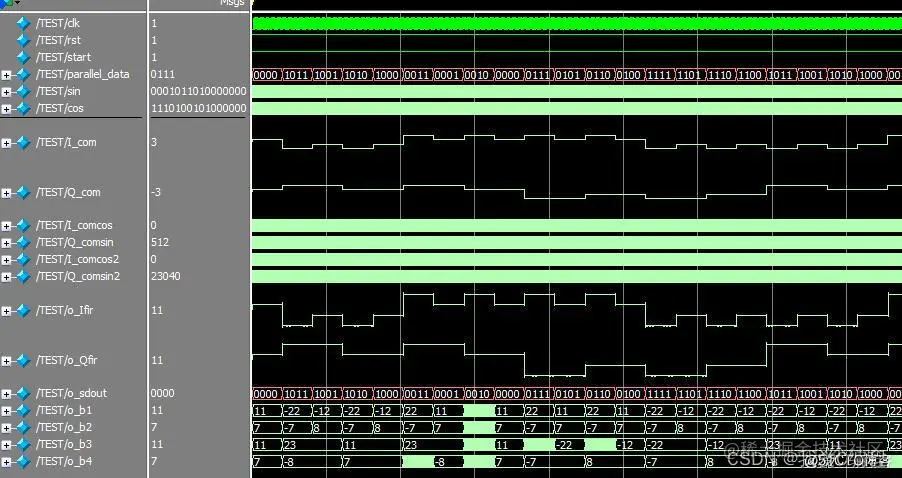
Task: Click the cos value 1110100101000000
Action: [198, 108]
